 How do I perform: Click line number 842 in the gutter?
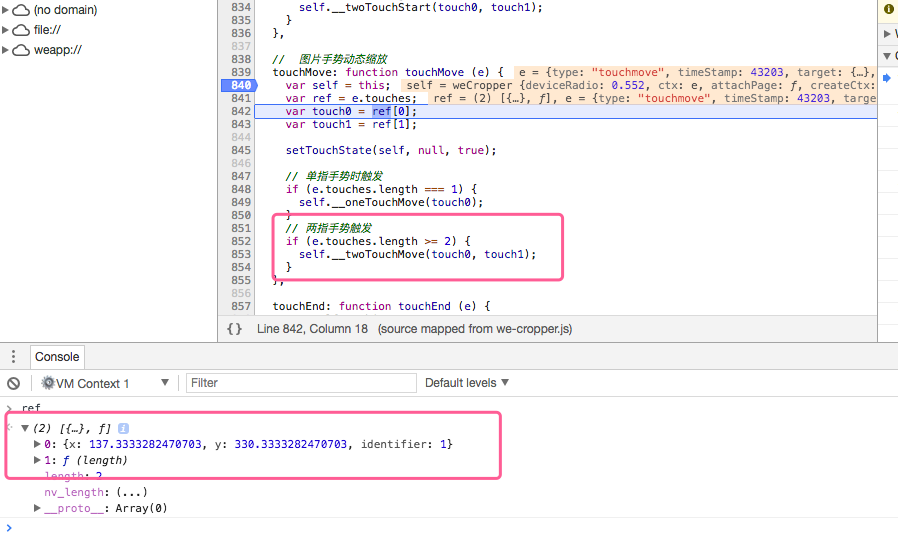(x=241, y=111)
